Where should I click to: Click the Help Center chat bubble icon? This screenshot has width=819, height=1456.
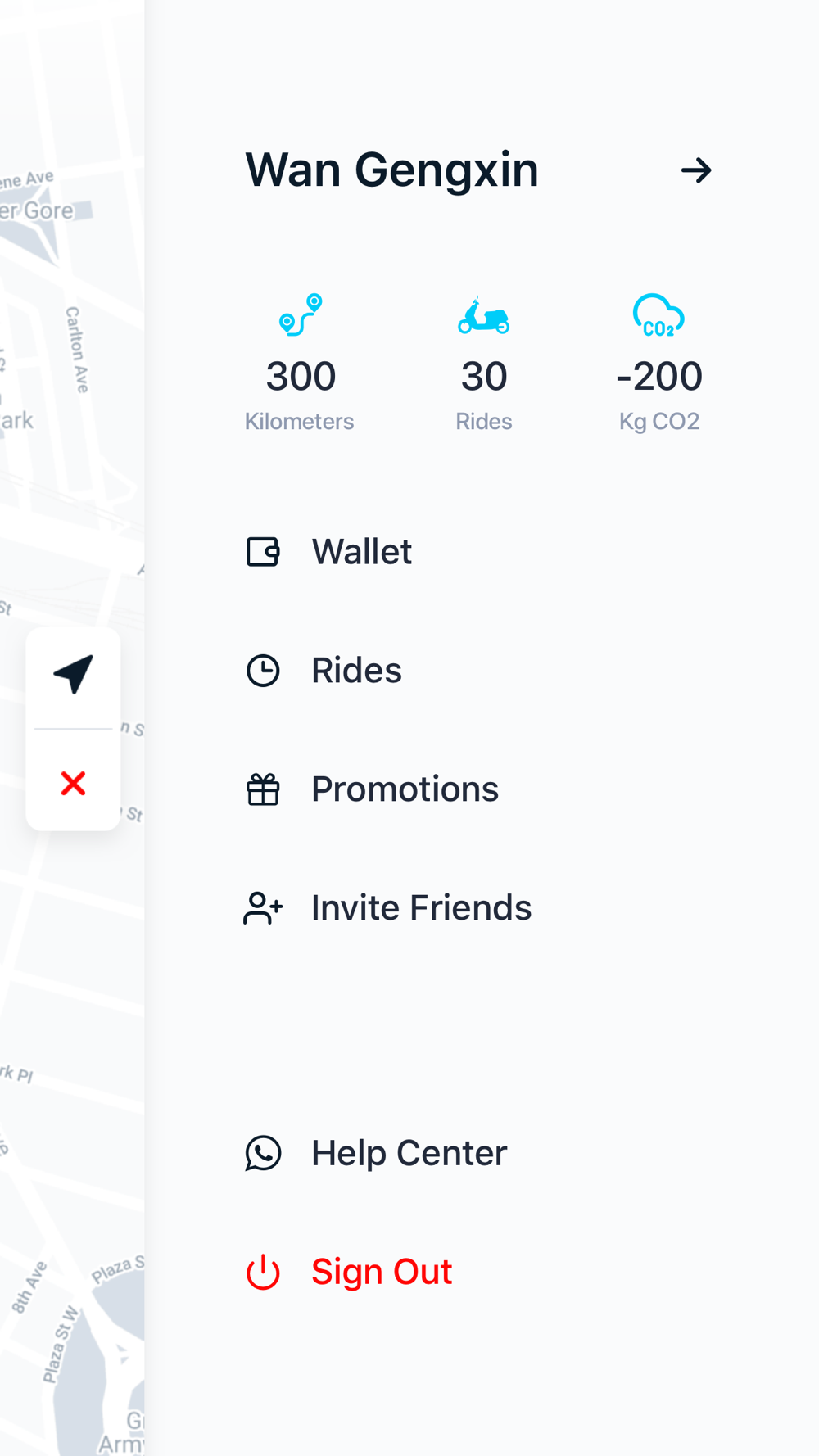point(263,1153)
